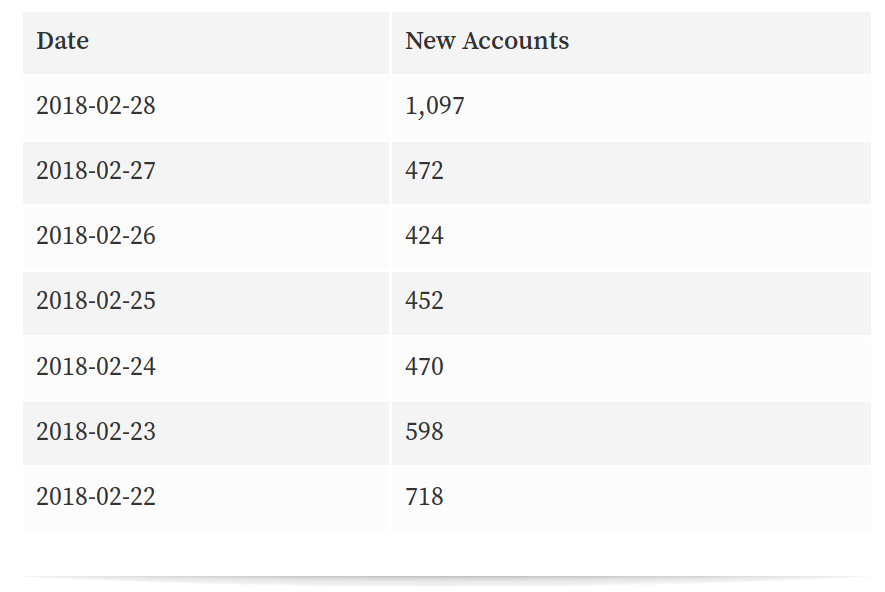The image size is (885, 592).
Task: Select the 2018-02-26 date cell
Action: point(96,236)
